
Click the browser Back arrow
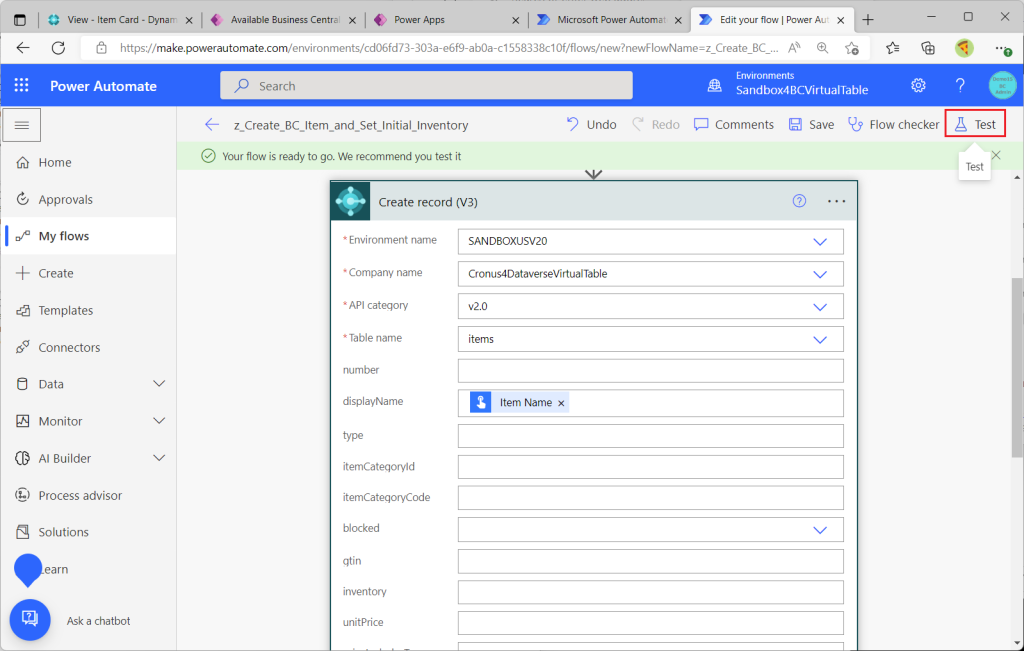23,48
